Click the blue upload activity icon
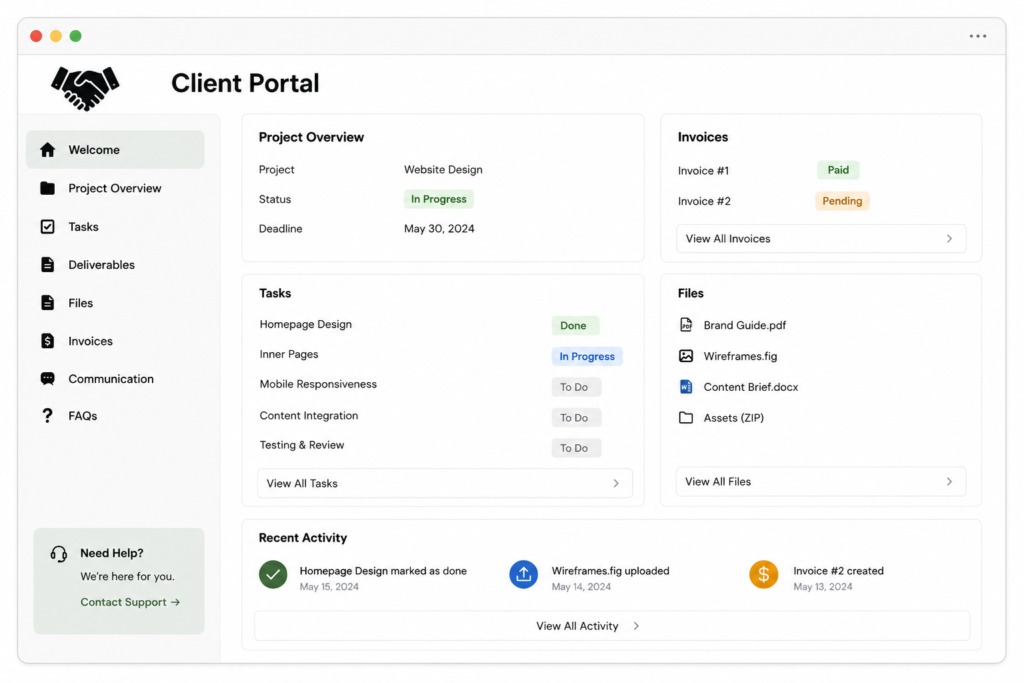 (x=523, y=575)
